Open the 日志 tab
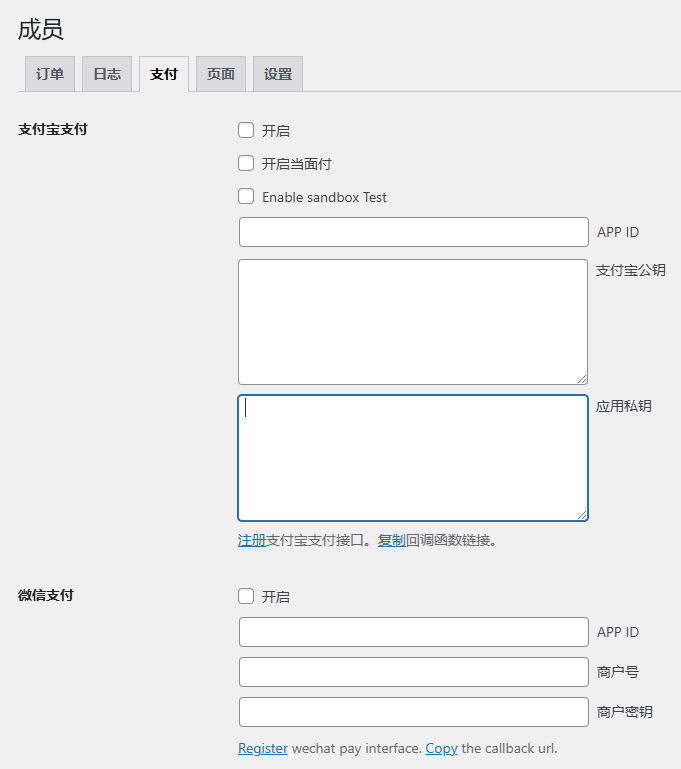The height and width of the screenshot is (769, 681). pyautogui.click(x=107, y=74)
